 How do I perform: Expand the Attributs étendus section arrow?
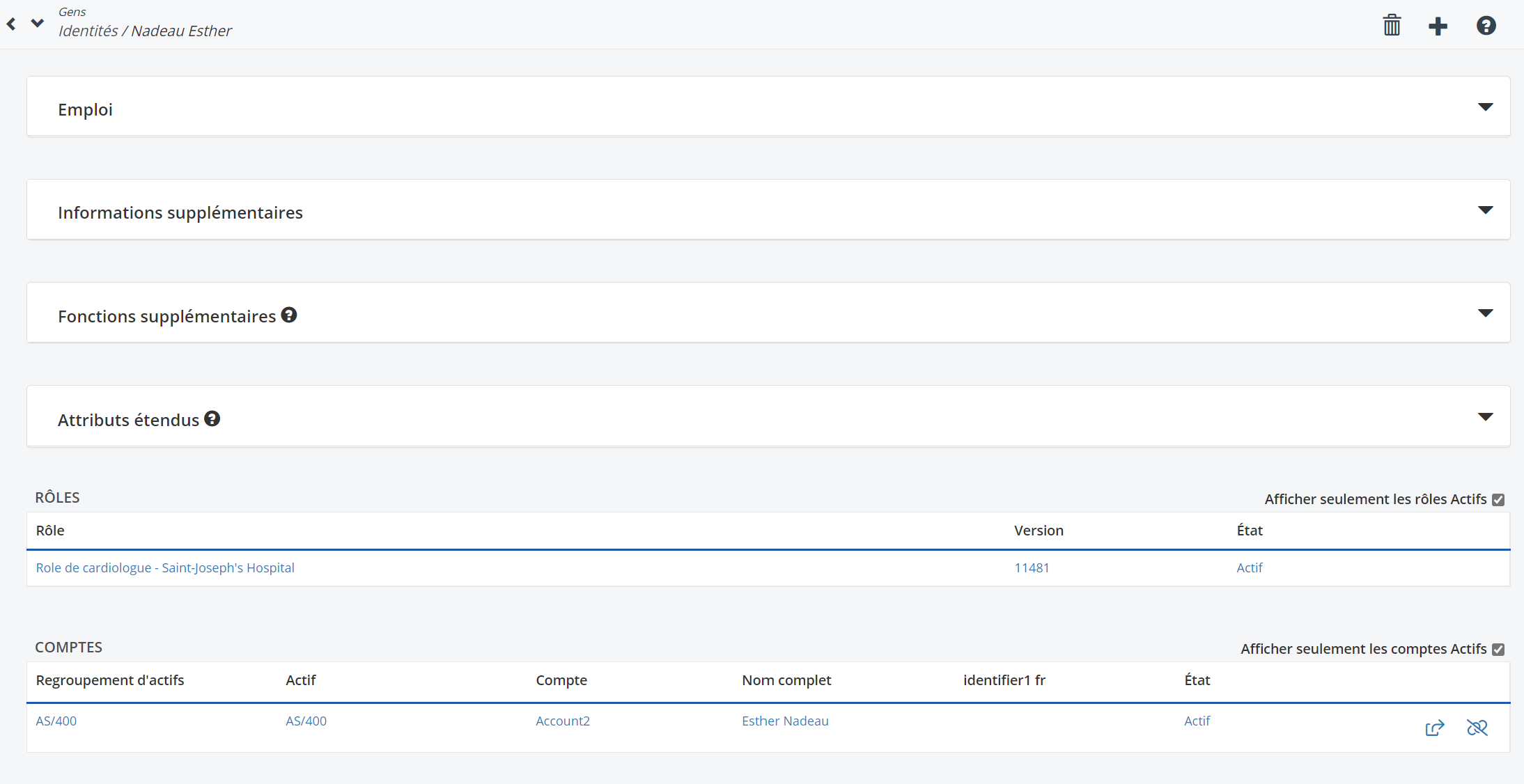1485,417
